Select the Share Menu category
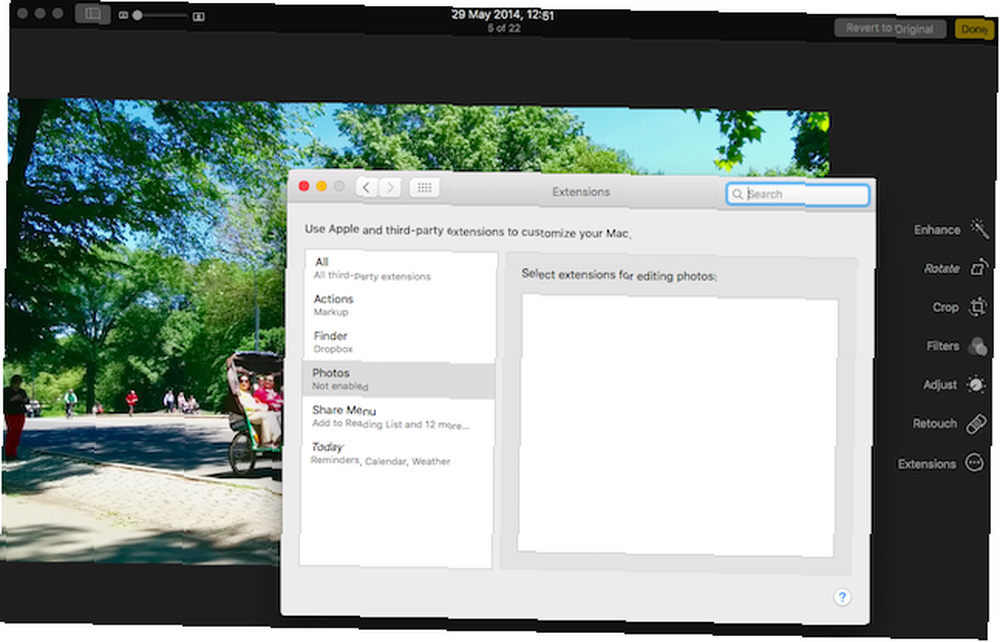1000x642 pixels. click(x=398, y=416)
